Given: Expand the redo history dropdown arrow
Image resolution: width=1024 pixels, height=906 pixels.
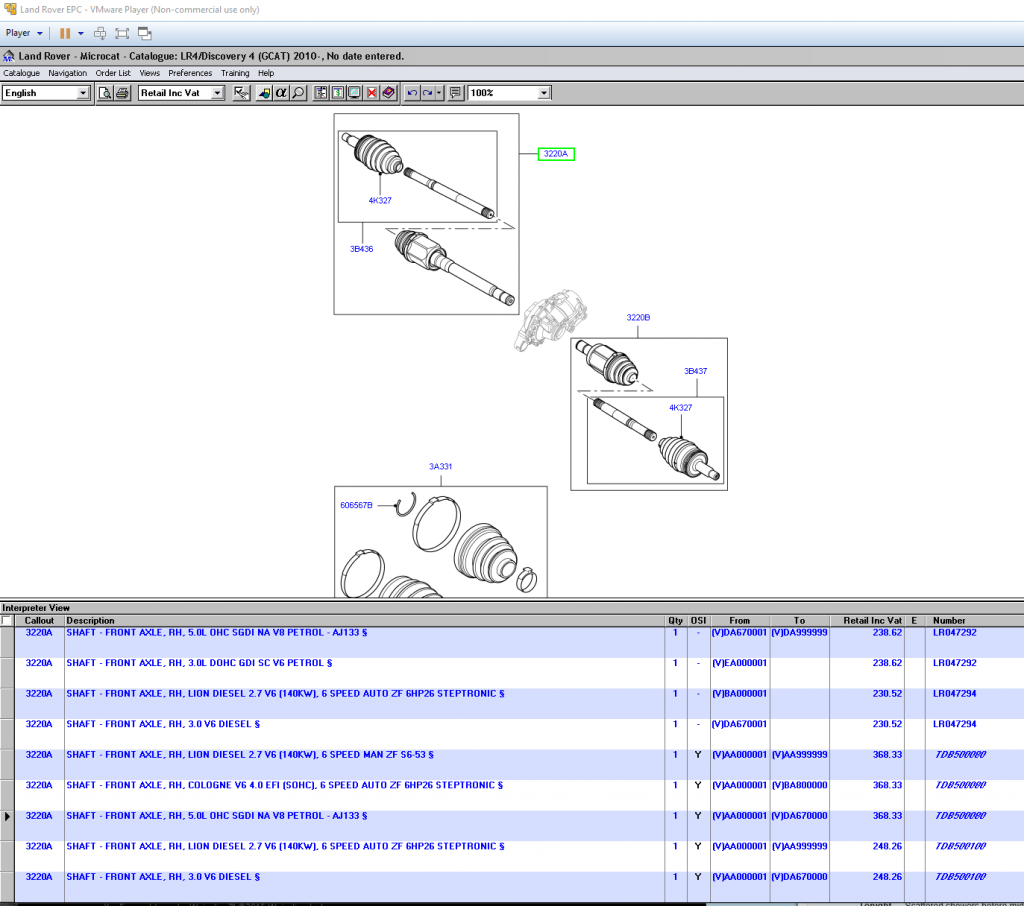Looking at the screenshot, I should (x=439, y=93).
